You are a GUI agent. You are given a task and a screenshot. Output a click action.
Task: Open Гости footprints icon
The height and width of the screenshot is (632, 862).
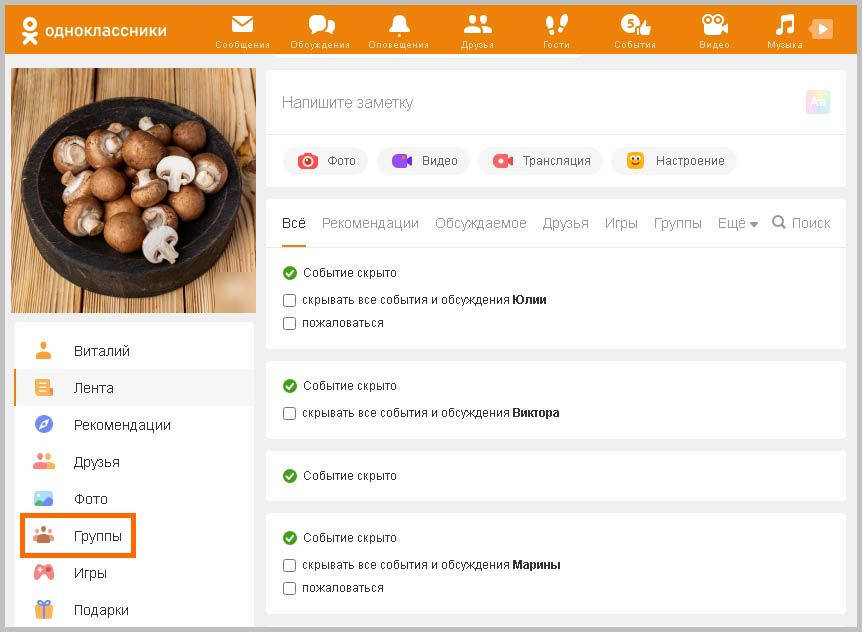556,25
